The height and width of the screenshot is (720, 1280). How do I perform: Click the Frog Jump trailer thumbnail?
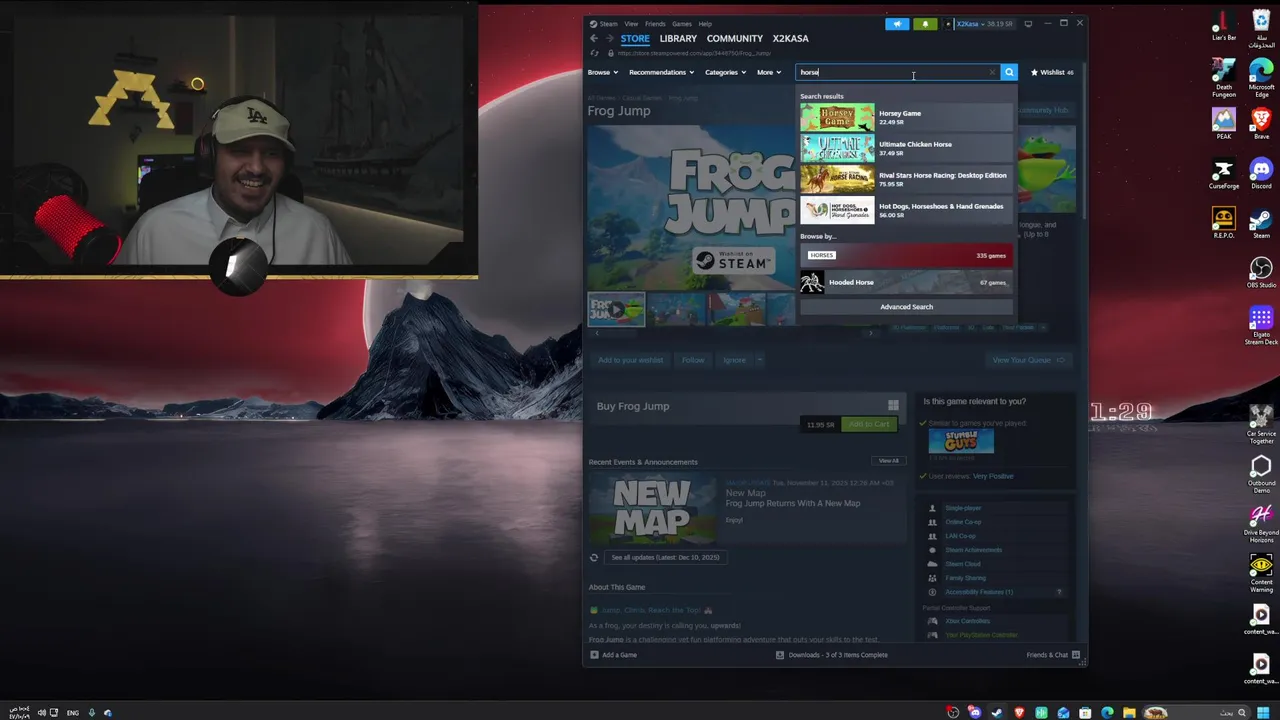click(616, 310)
